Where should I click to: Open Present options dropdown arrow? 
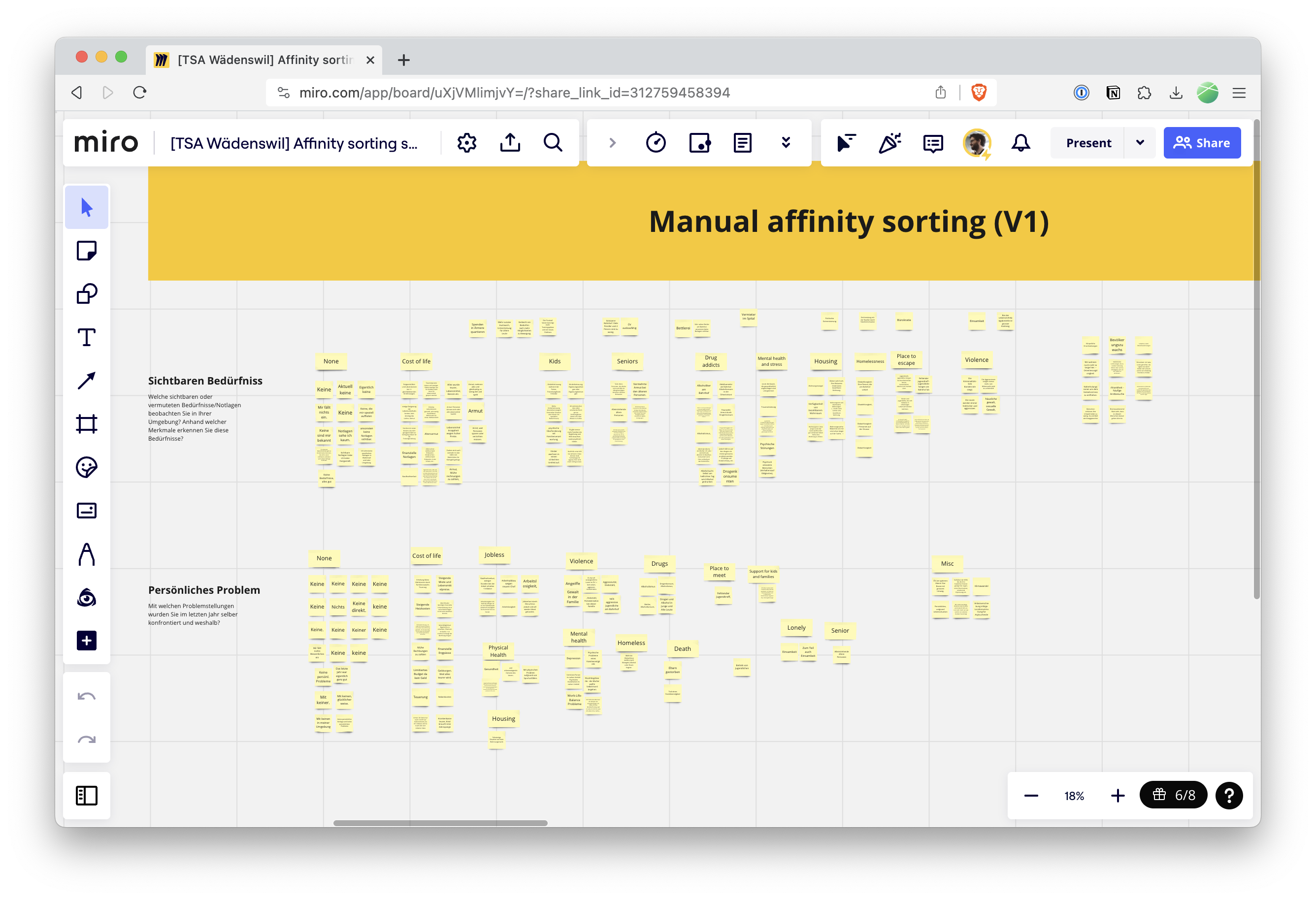[x=1140, y=143]
